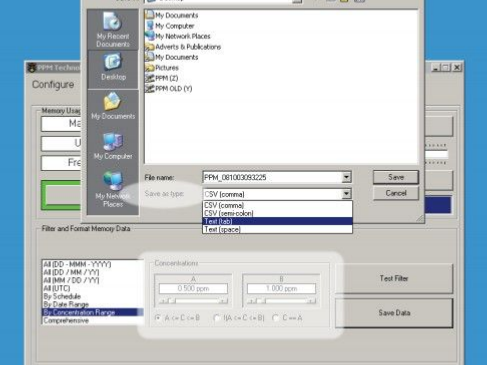Choose Text (tab) from the type list

point(277,221)
